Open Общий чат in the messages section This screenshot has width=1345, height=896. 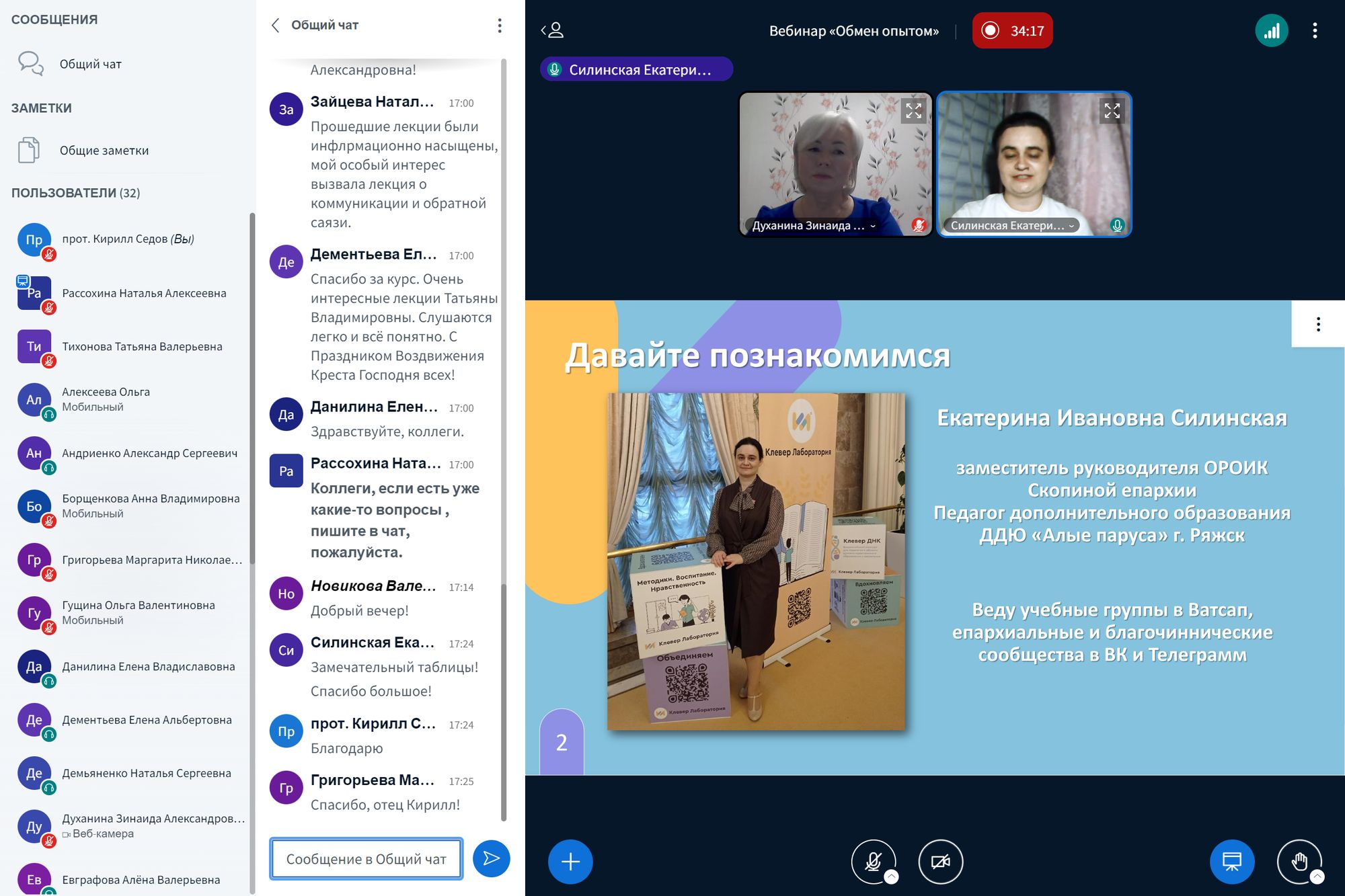point(90,64)
